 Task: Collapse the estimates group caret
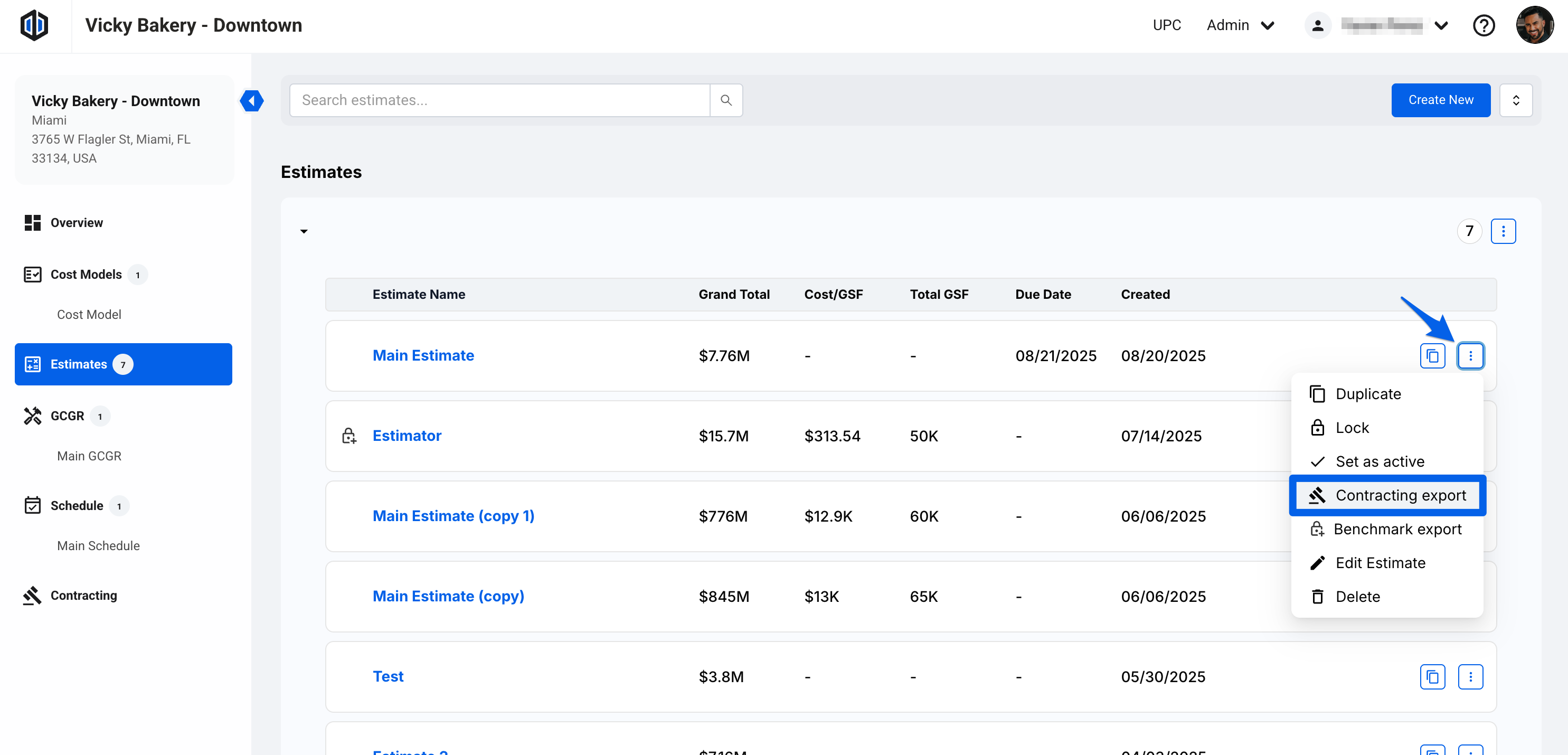(x=304, y=231)
